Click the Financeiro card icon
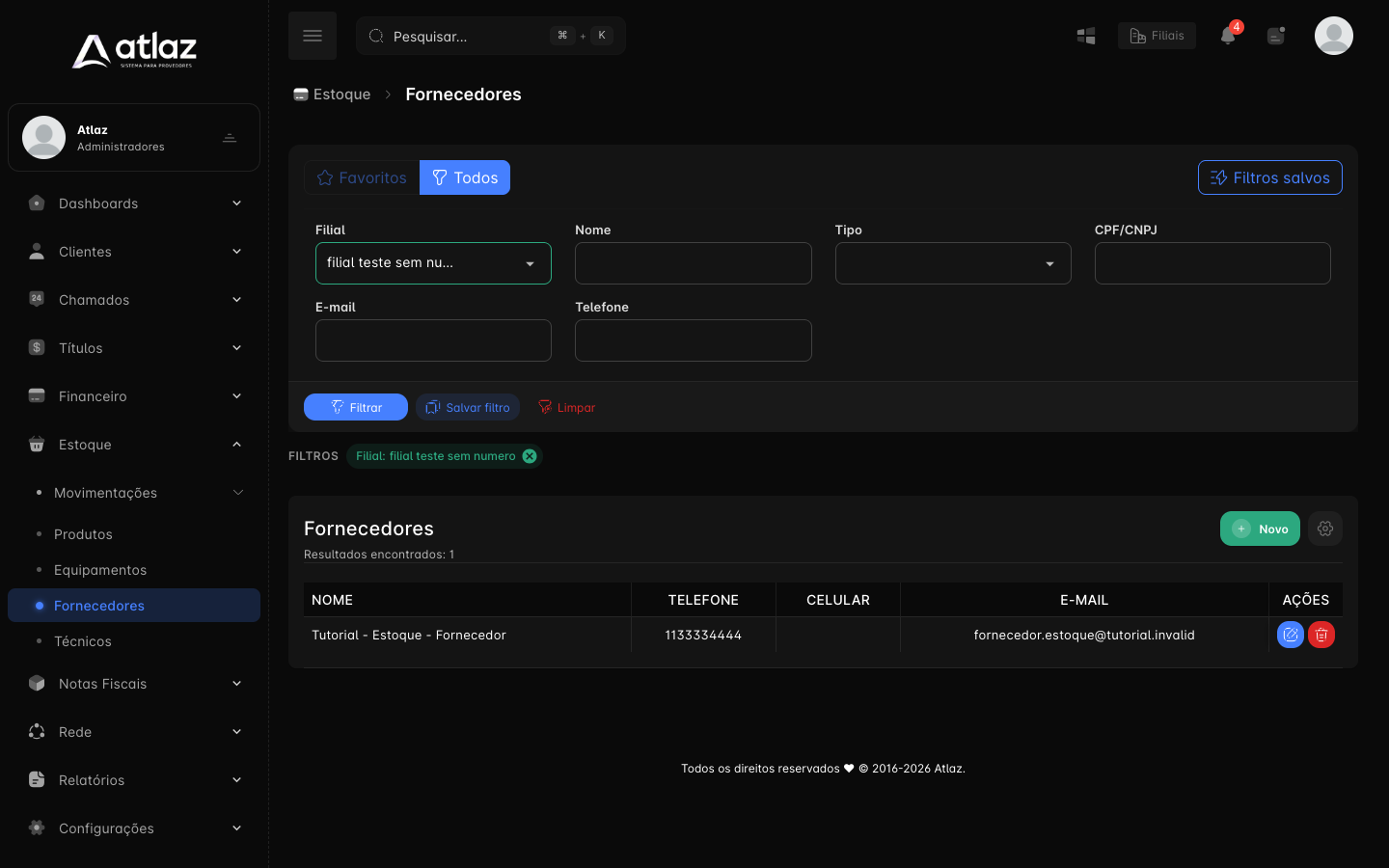This screenshot has width=1389, height=868. [x=37, y=395]
